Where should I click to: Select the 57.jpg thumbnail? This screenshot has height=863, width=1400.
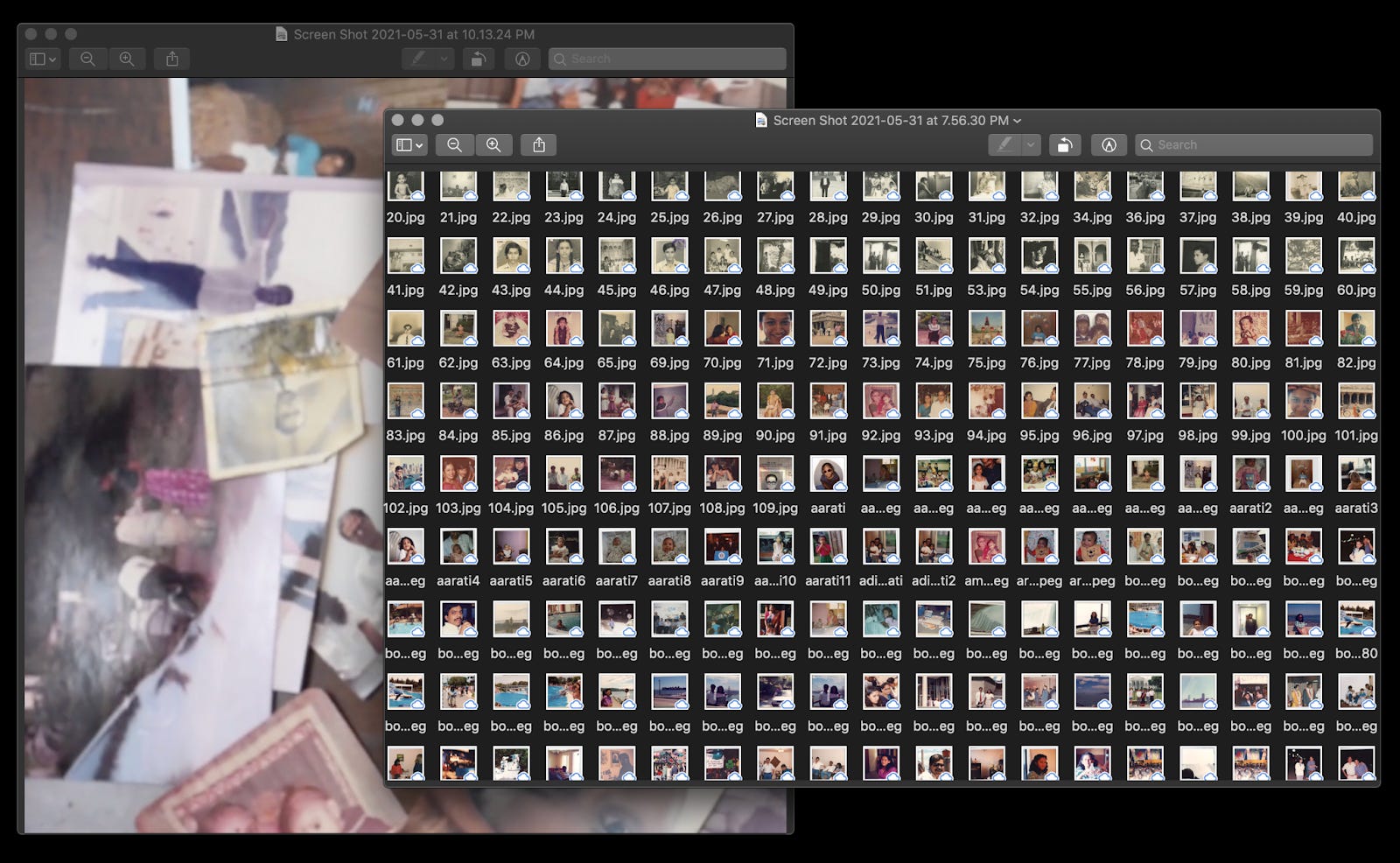(1198, 256)
